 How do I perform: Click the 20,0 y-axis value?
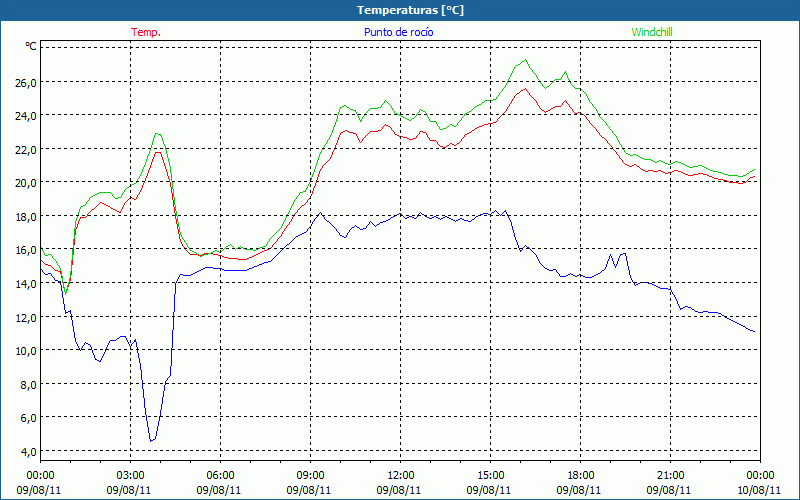[x=26, y=183]
